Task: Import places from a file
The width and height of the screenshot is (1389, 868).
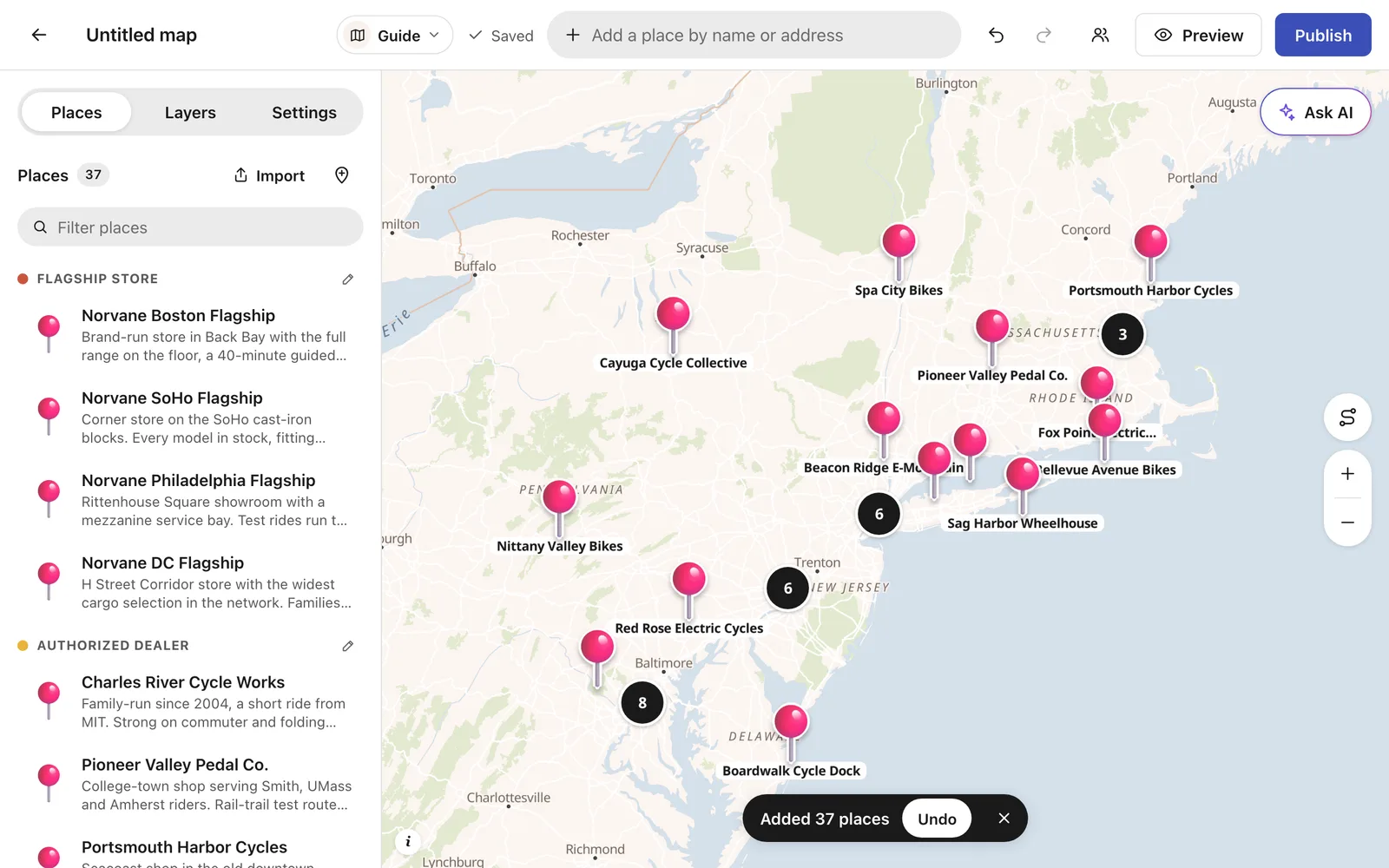Action: (x=269, y=175)
